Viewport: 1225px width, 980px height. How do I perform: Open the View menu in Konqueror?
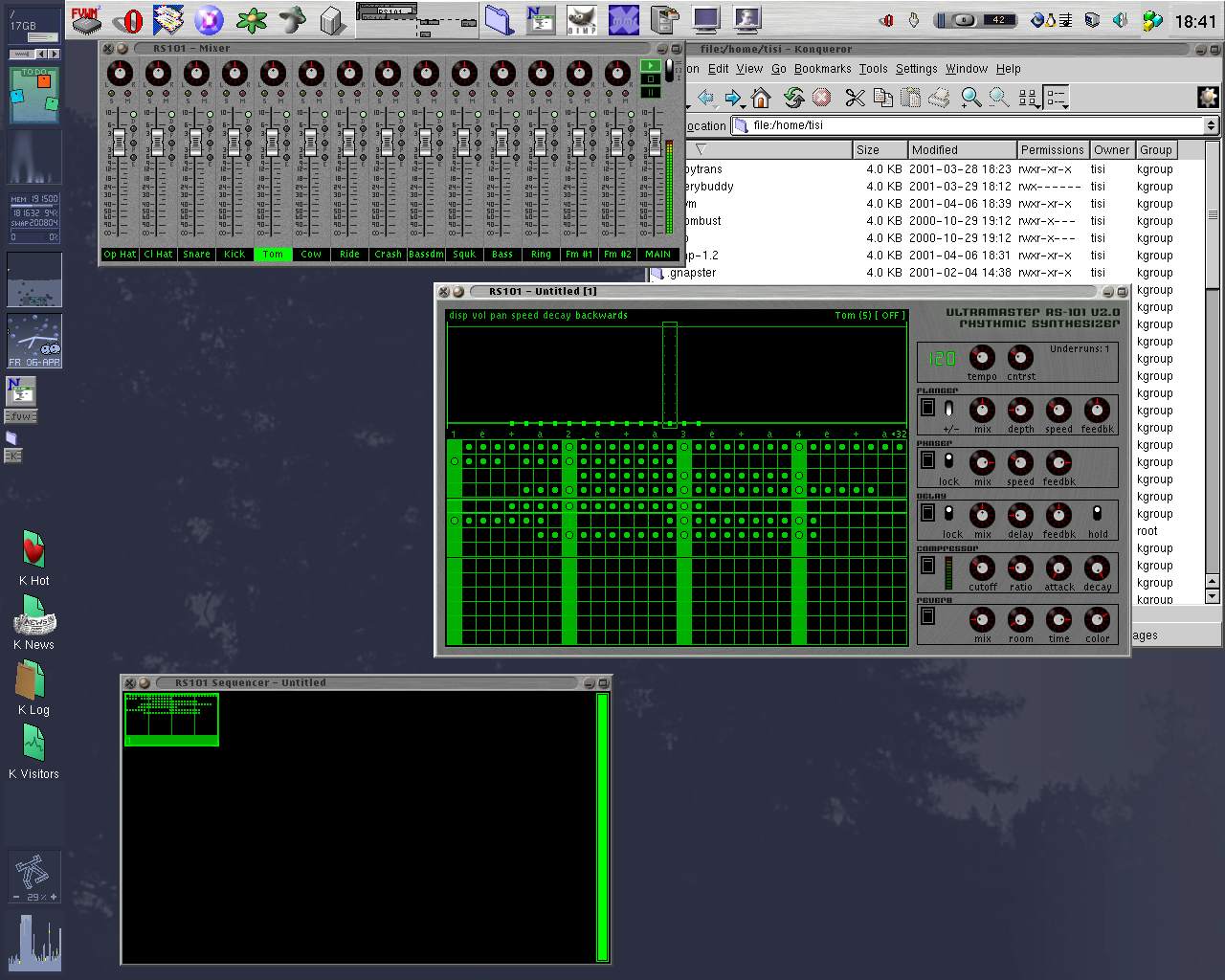click(749, 69)
